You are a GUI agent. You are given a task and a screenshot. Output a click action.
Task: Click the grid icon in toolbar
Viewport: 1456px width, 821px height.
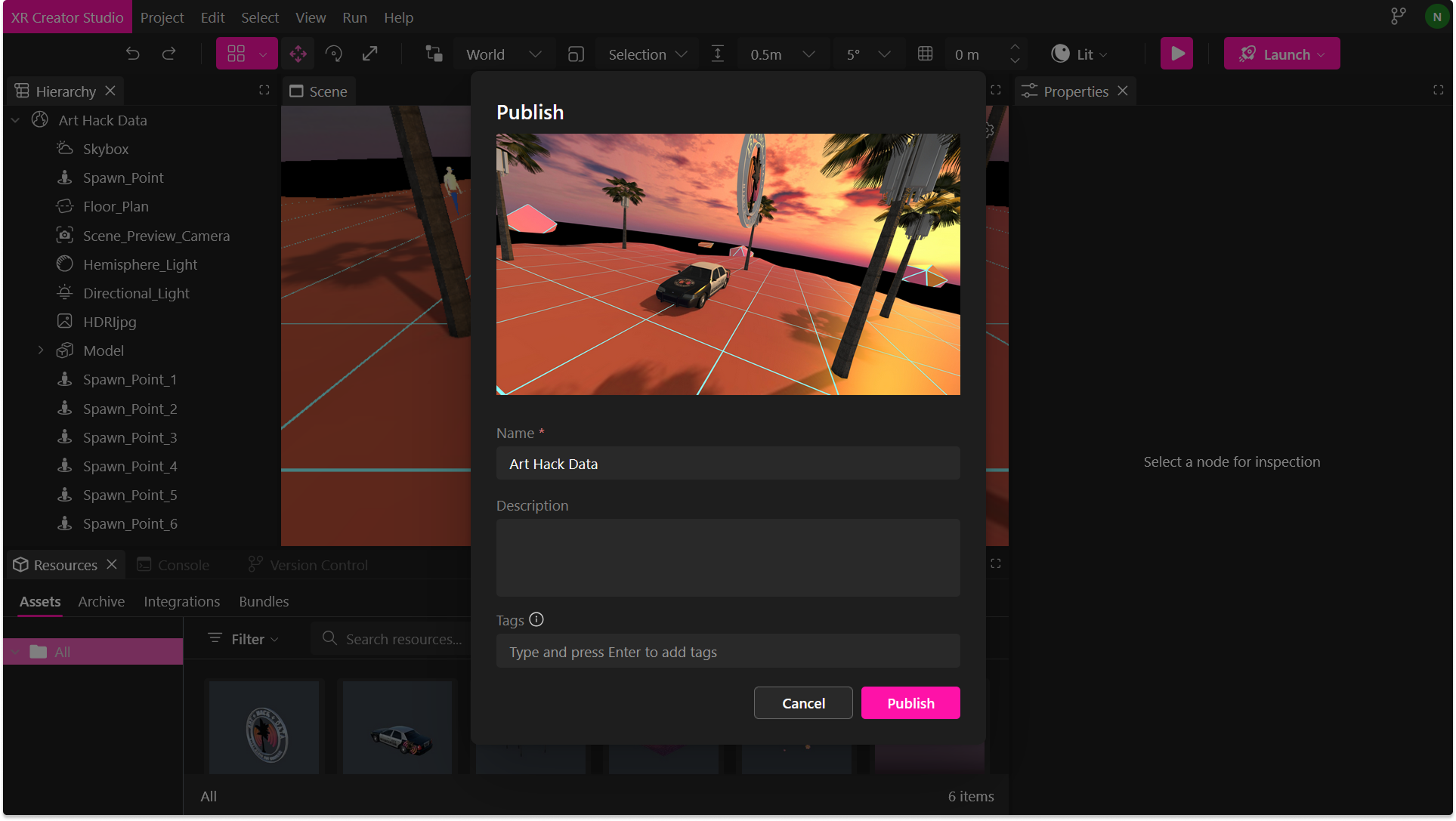pyautogui.click(x=925, y=54)
